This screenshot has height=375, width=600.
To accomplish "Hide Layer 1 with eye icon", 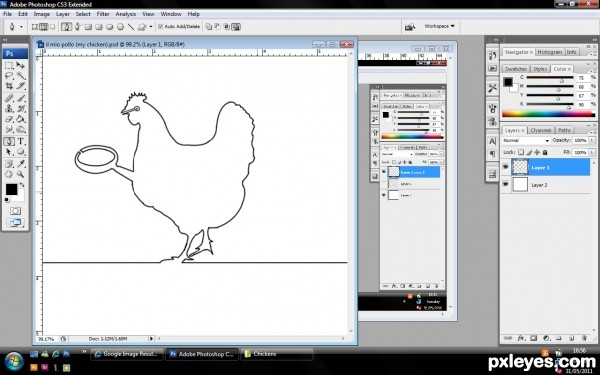I will (506, 167).
